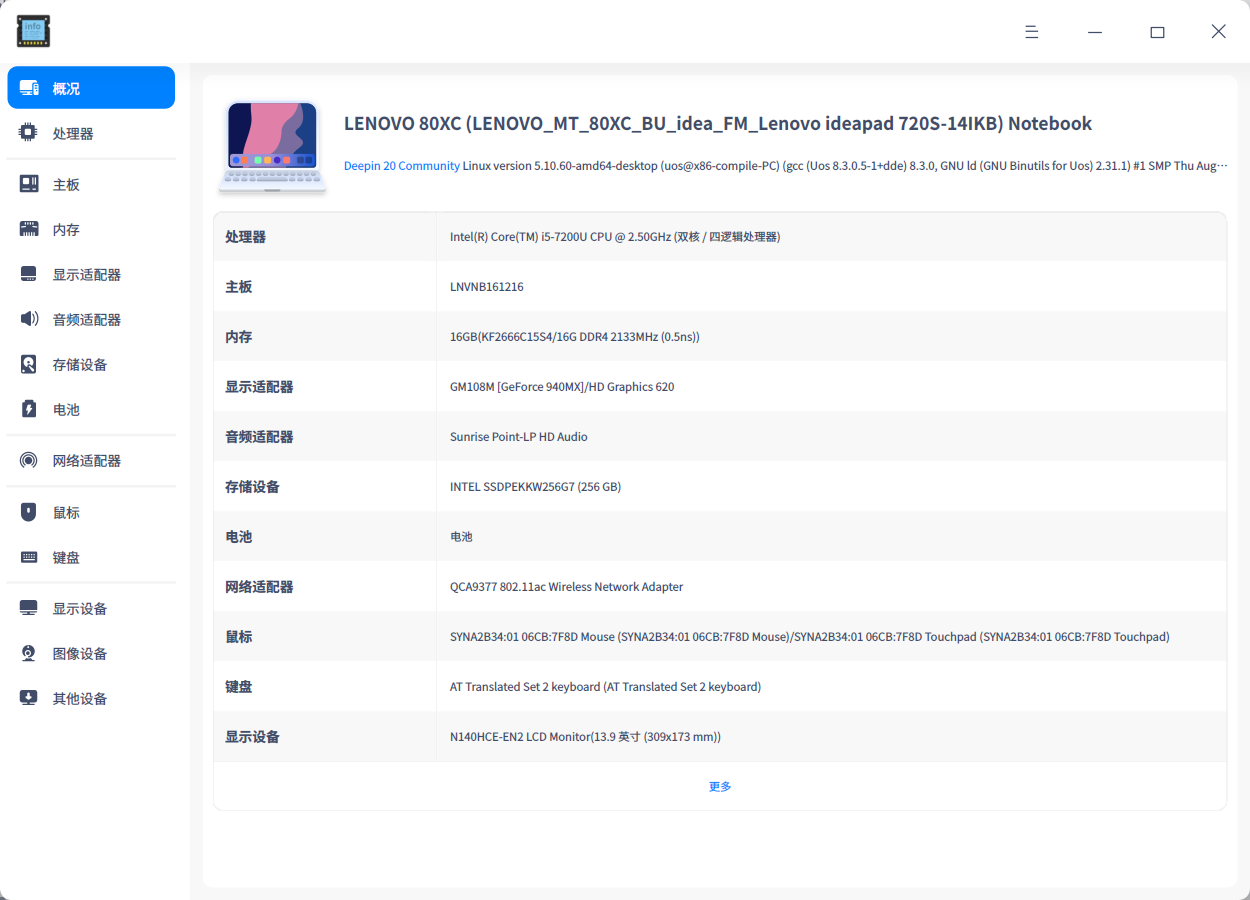Click 电池 row label in overview table

238,536
